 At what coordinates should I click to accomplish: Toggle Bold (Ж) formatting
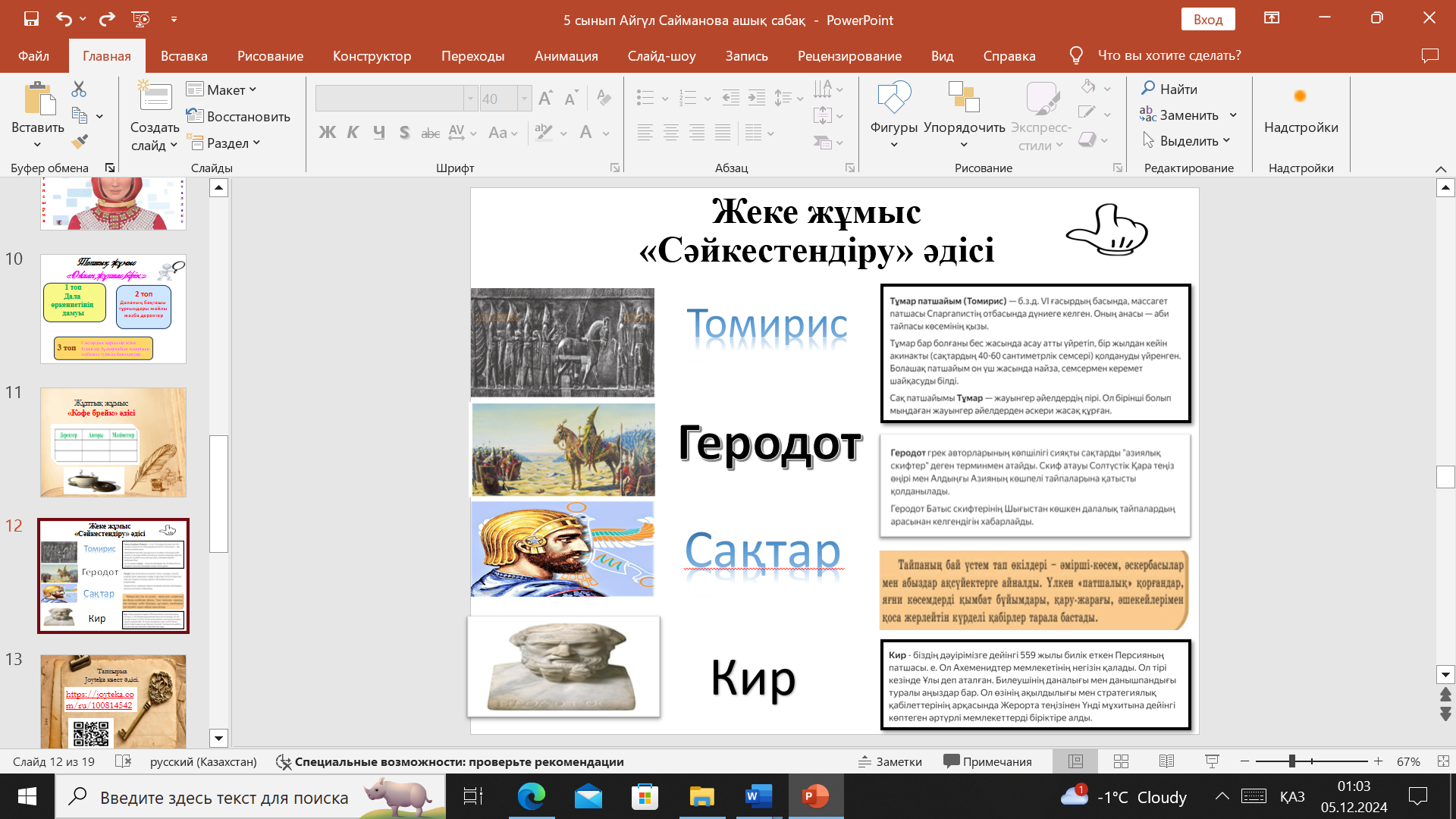(x=327, y=133)
